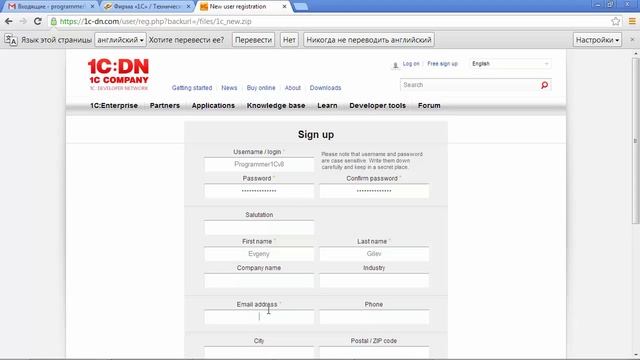Reload the page with refresh icon
Image resolution: width=640 pixels, height=360 pixels.
[38, 21]
